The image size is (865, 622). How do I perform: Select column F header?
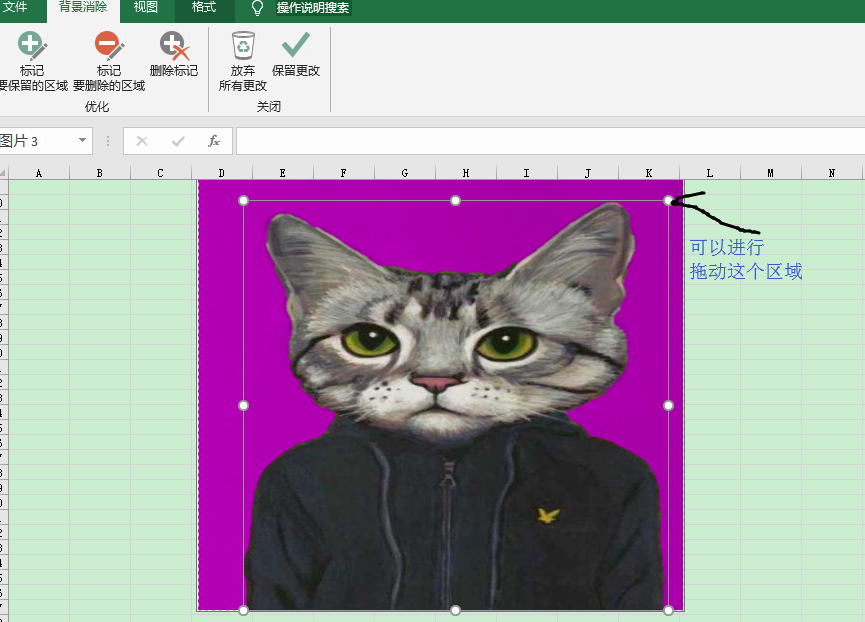coord(344,173)
